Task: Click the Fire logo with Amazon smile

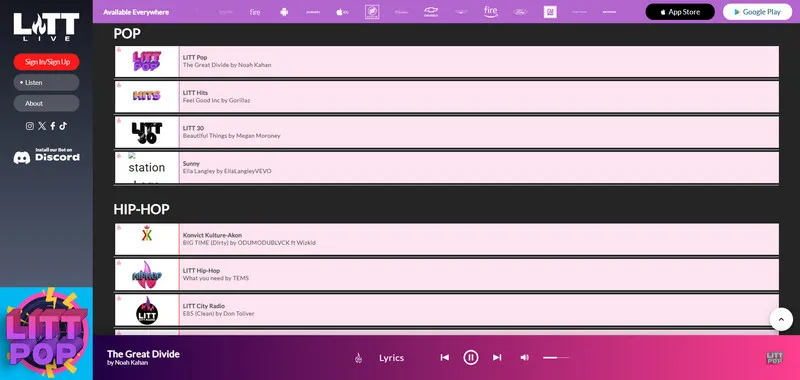Action: (490, 12)
